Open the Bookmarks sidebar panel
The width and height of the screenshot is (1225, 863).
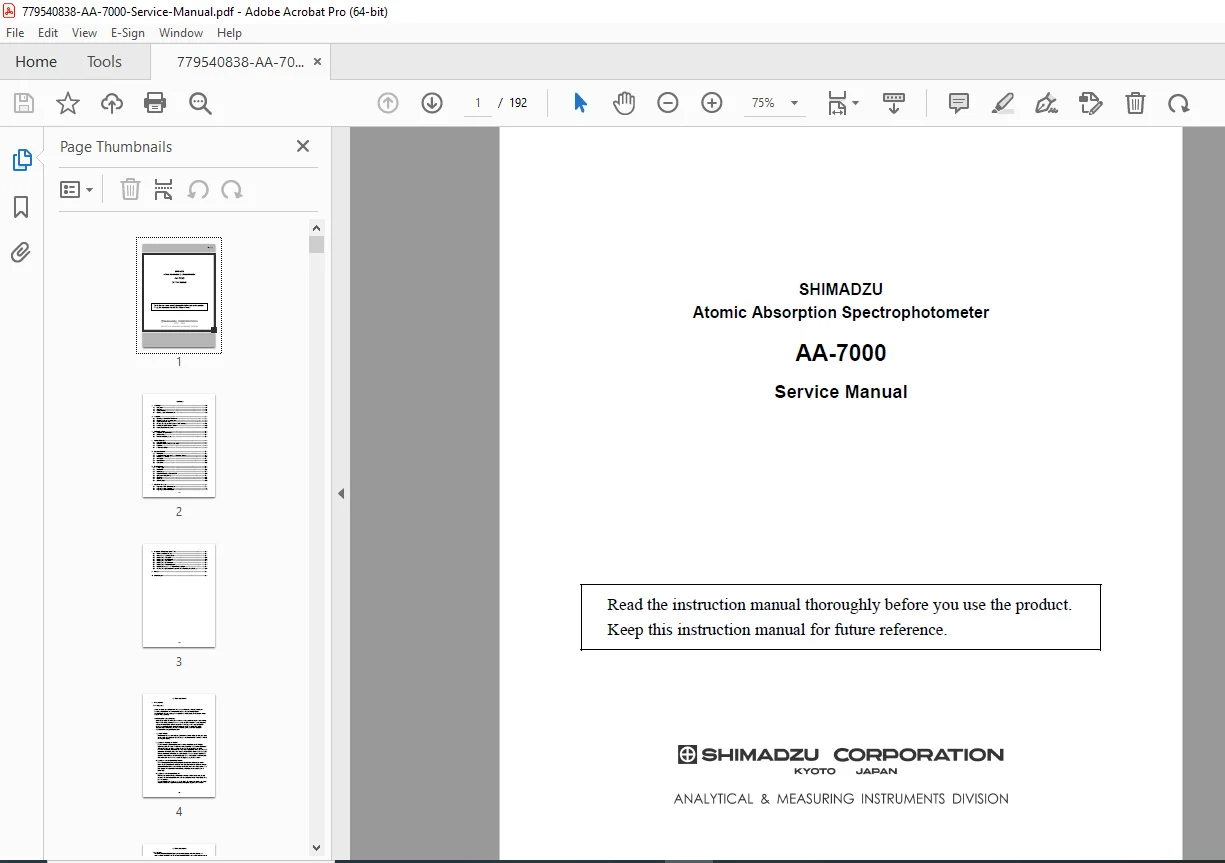point(21,207)
